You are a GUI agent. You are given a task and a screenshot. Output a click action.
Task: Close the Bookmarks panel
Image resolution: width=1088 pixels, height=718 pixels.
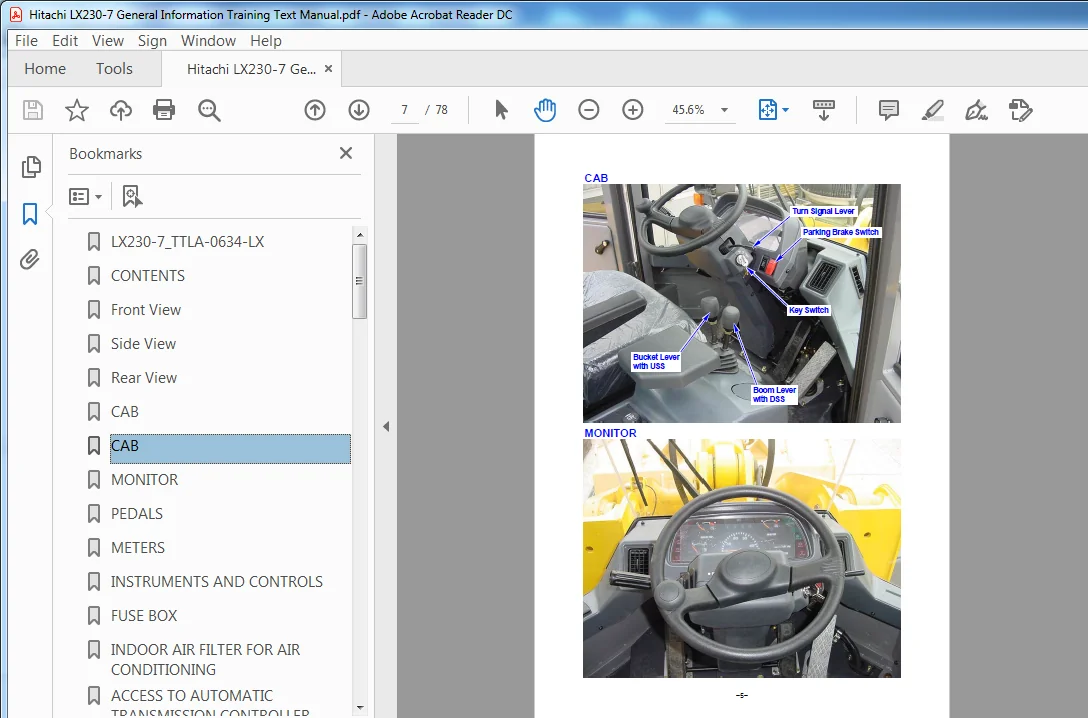pyautogui.click(x=346, y=153)
